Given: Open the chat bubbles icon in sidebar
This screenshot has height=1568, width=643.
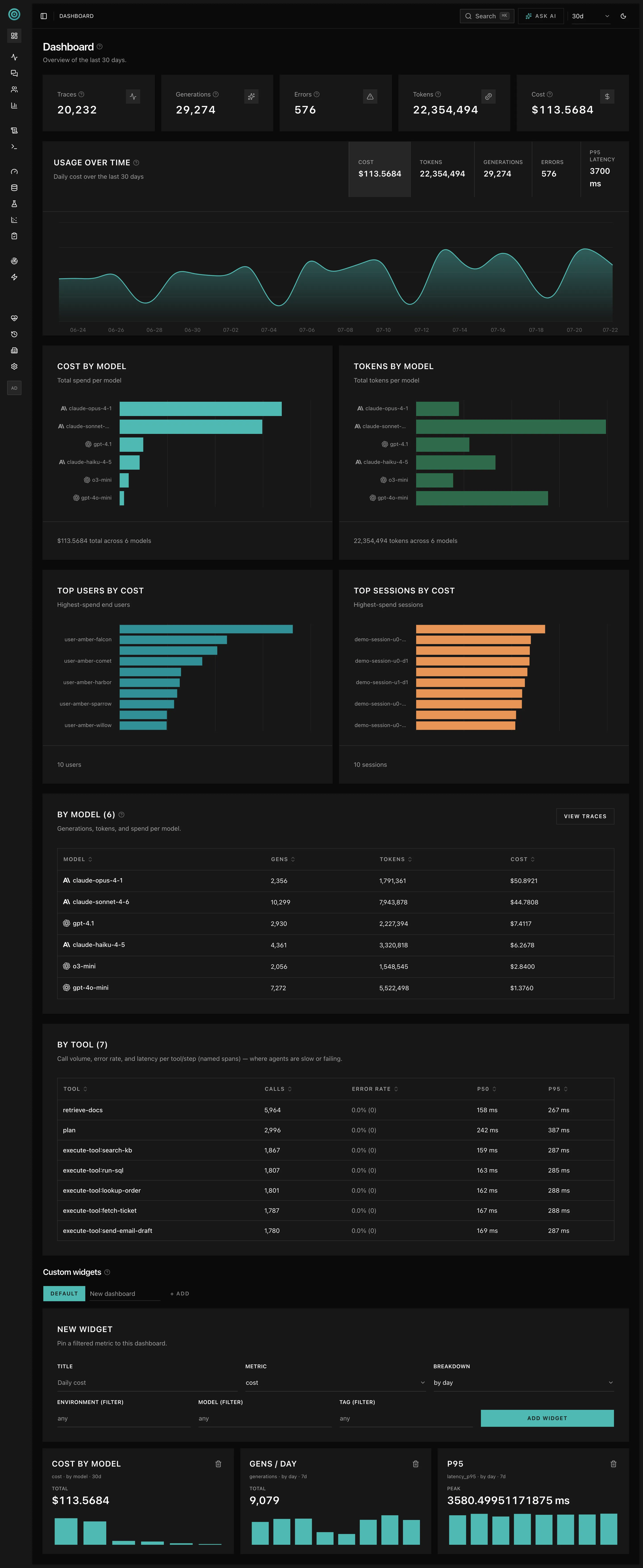Looking at the screenshot, I should point(14,73).
